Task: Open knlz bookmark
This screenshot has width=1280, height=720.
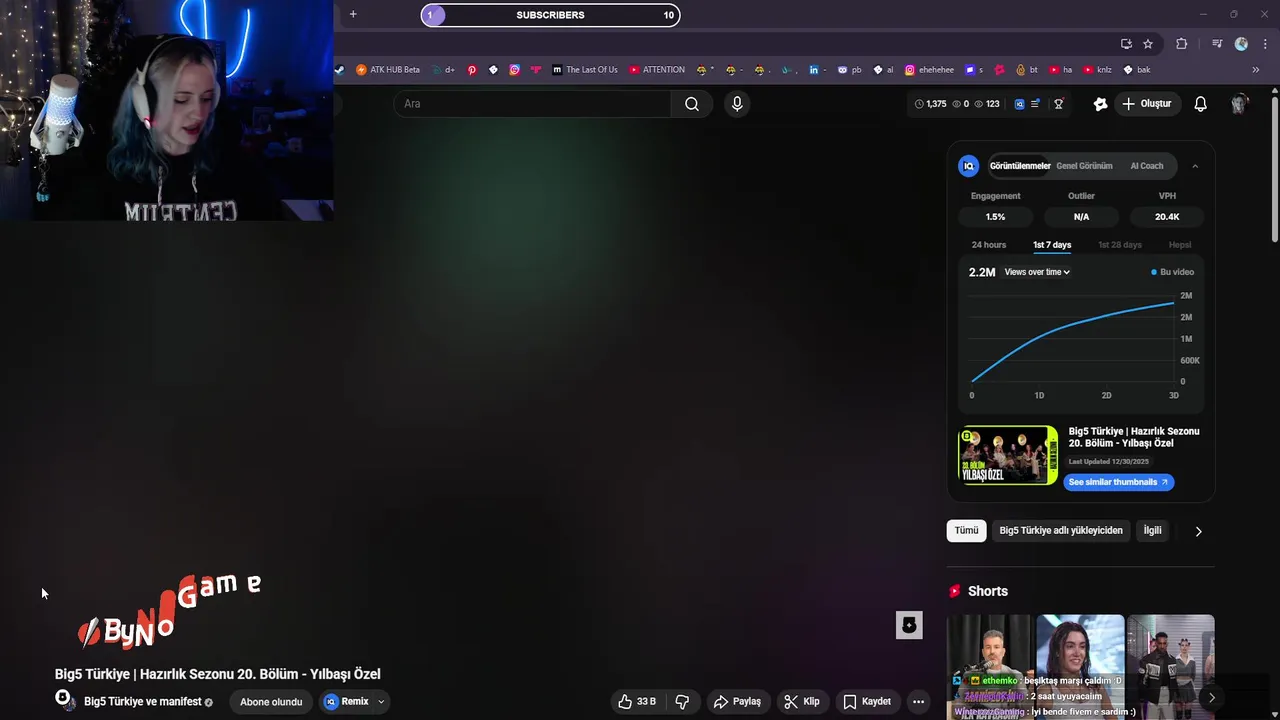Action: click(1097, 70)
